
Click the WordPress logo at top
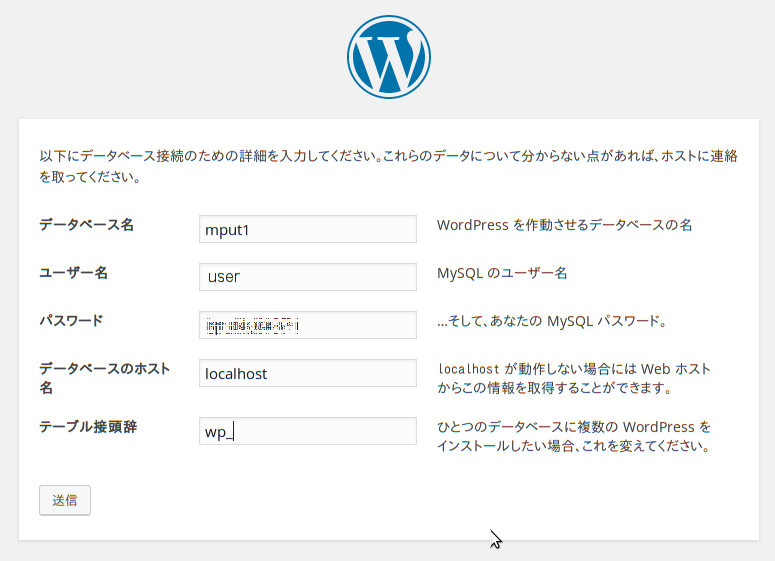388,57
